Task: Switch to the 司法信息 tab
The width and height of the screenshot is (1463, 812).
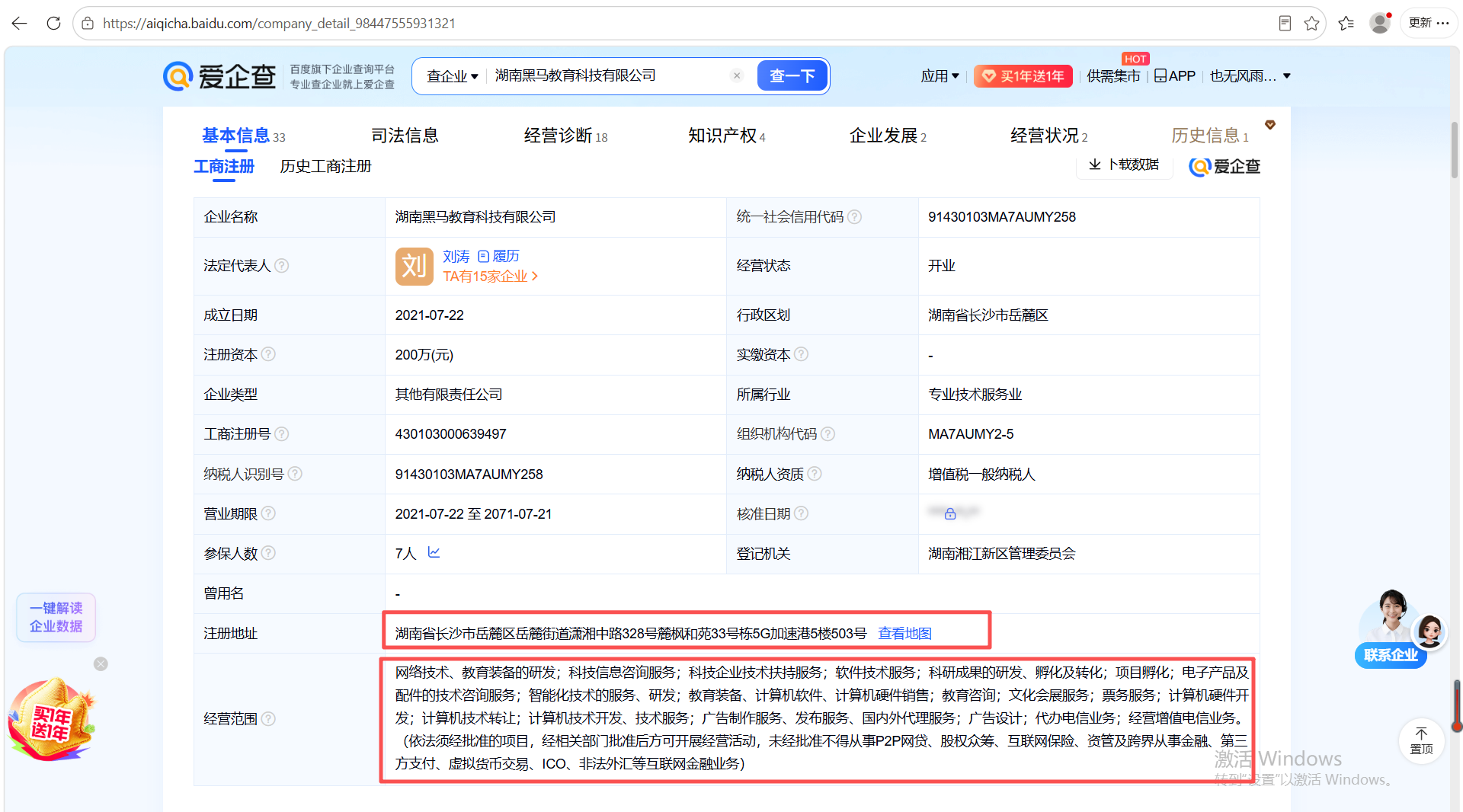Action: [405, 136]
